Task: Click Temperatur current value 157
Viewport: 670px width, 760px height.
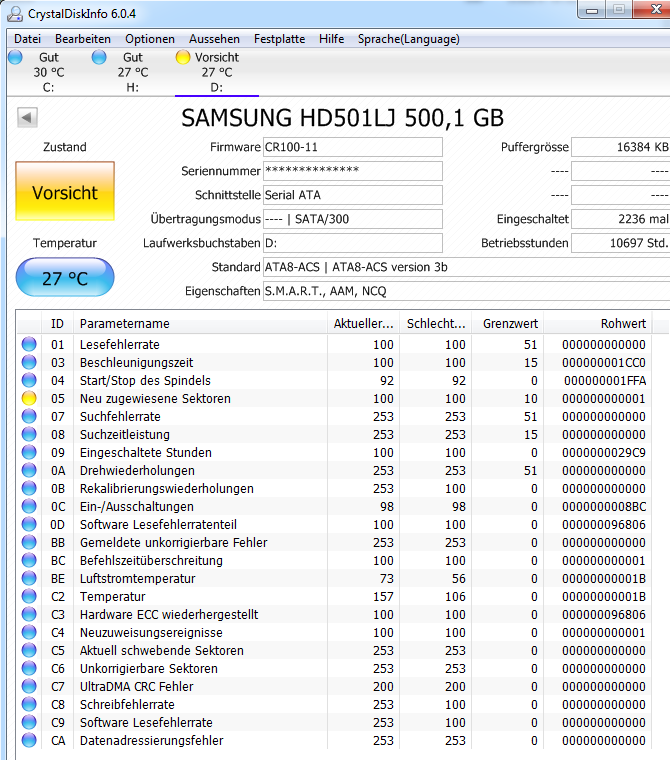Action: [x=383, y=596]
